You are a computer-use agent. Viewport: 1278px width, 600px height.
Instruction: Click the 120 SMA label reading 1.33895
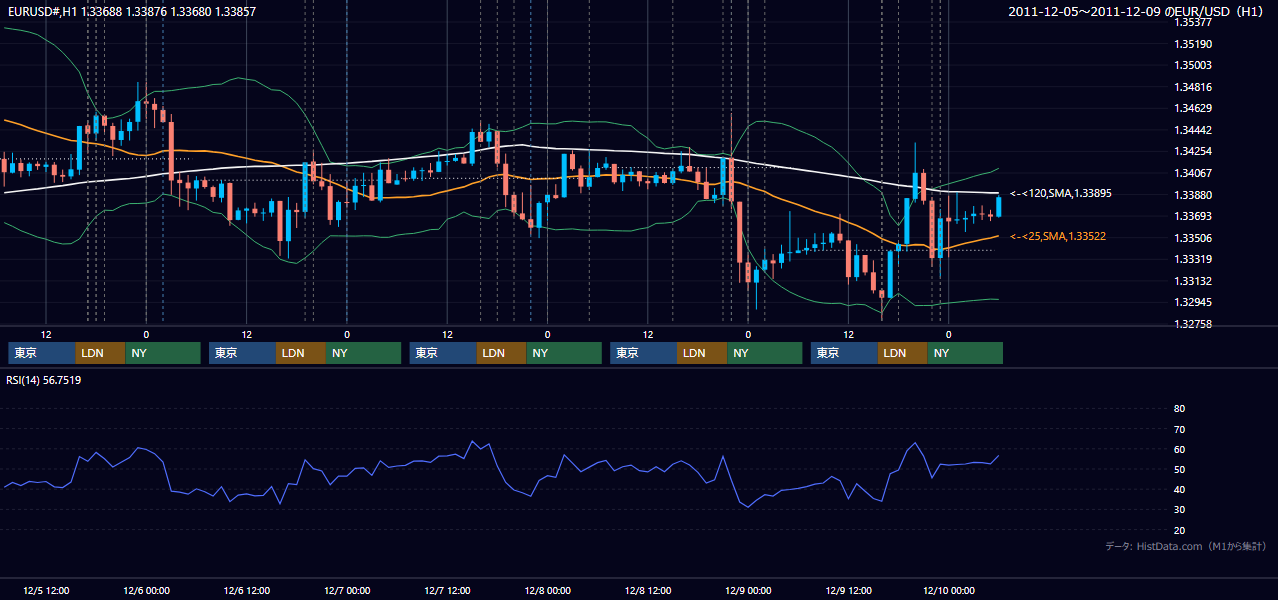click(x=1061, y=193)
